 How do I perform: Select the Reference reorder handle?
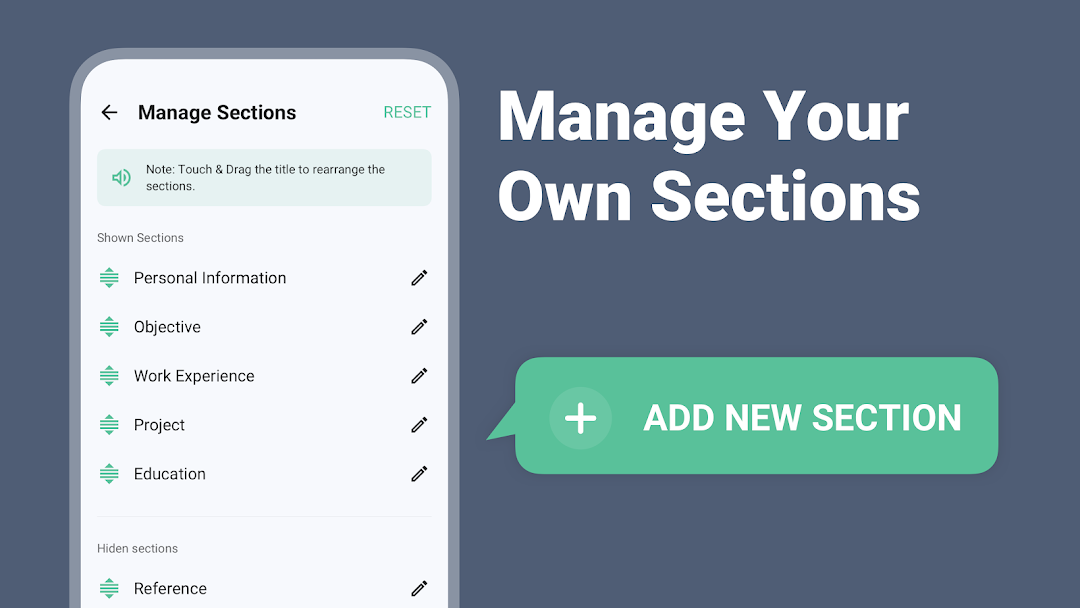click(109, 588)
